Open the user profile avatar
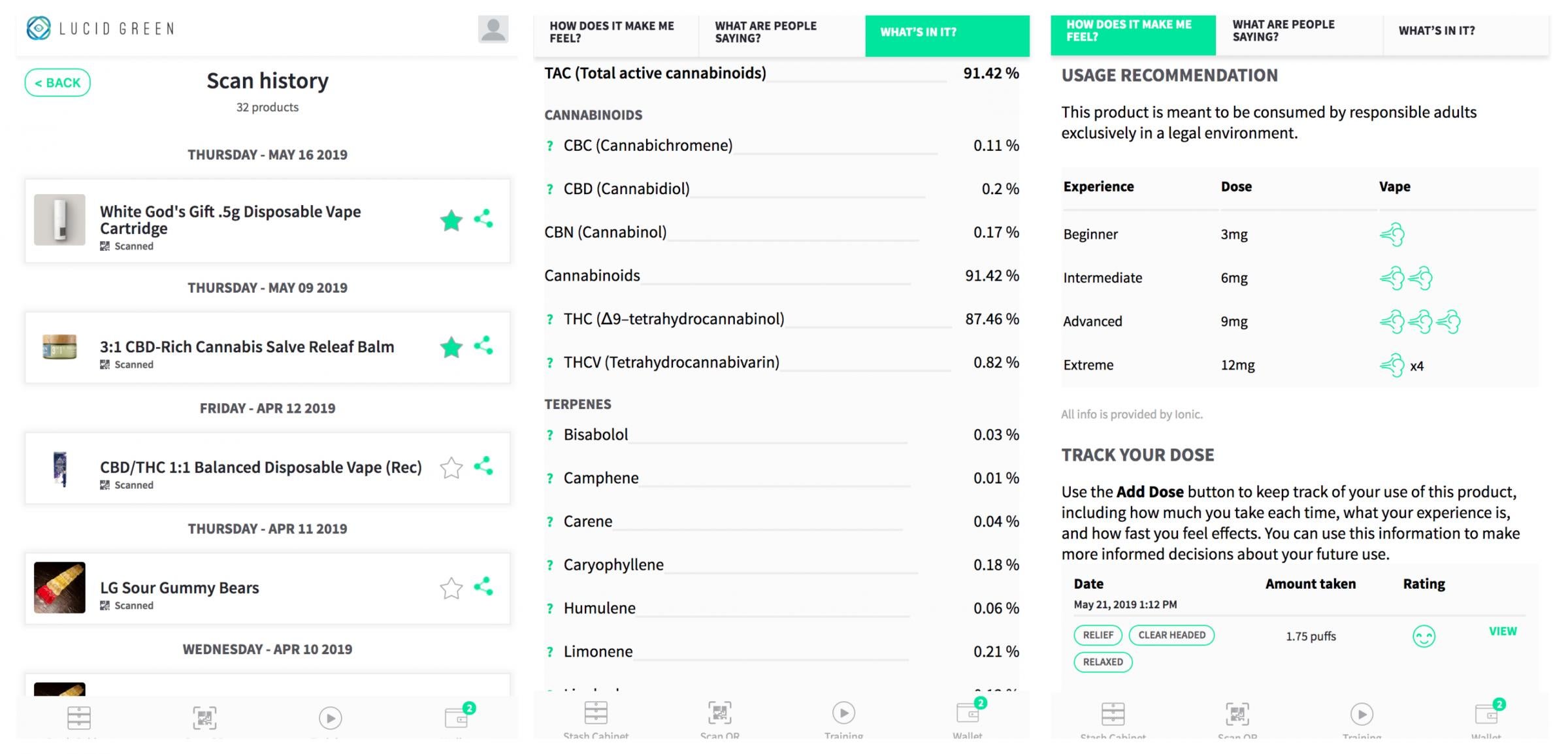The width and height of the screenshot is (1568, 754). [x=493, y=29]
